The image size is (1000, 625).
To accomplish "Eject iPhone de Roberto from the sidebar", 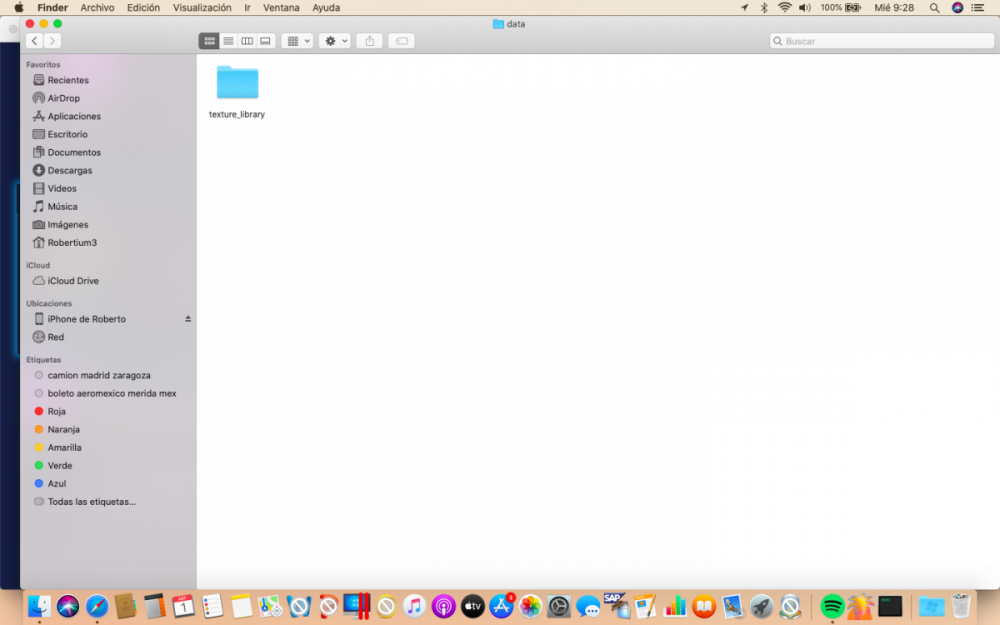I will tap(188, 319).
